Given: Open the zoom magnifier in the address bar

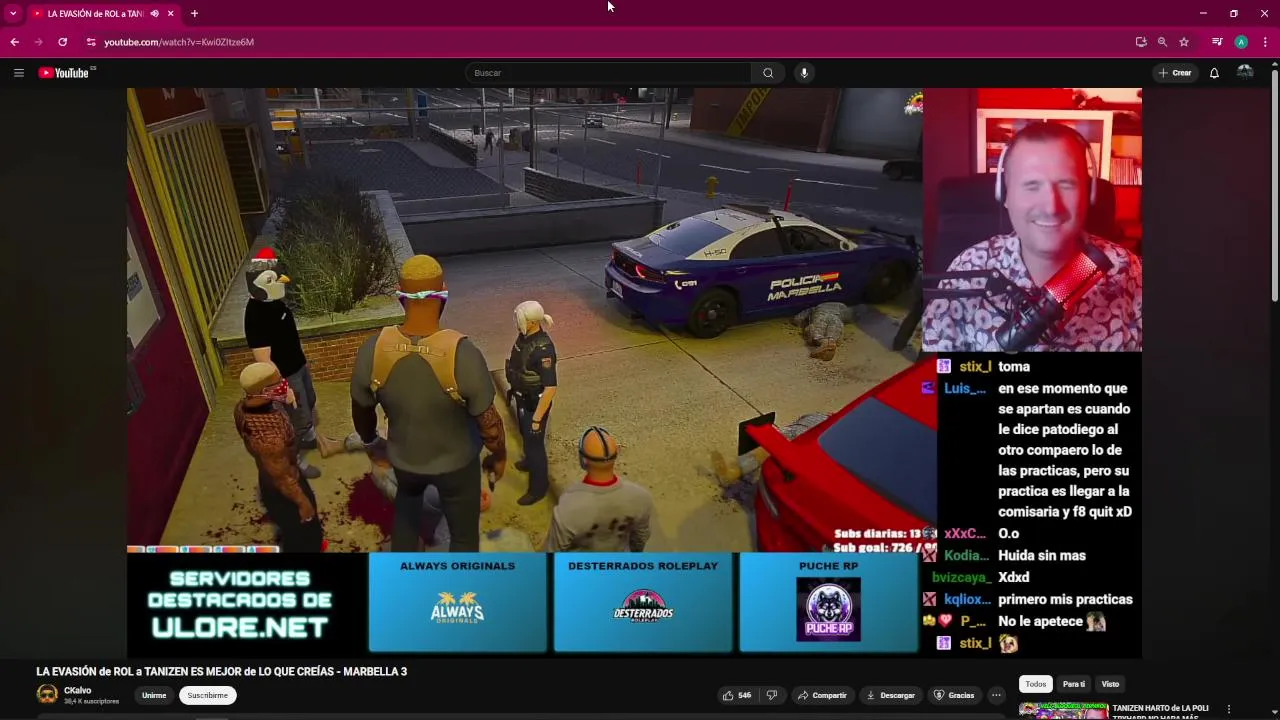Looking at the screenshot, I should [1162, 42].
